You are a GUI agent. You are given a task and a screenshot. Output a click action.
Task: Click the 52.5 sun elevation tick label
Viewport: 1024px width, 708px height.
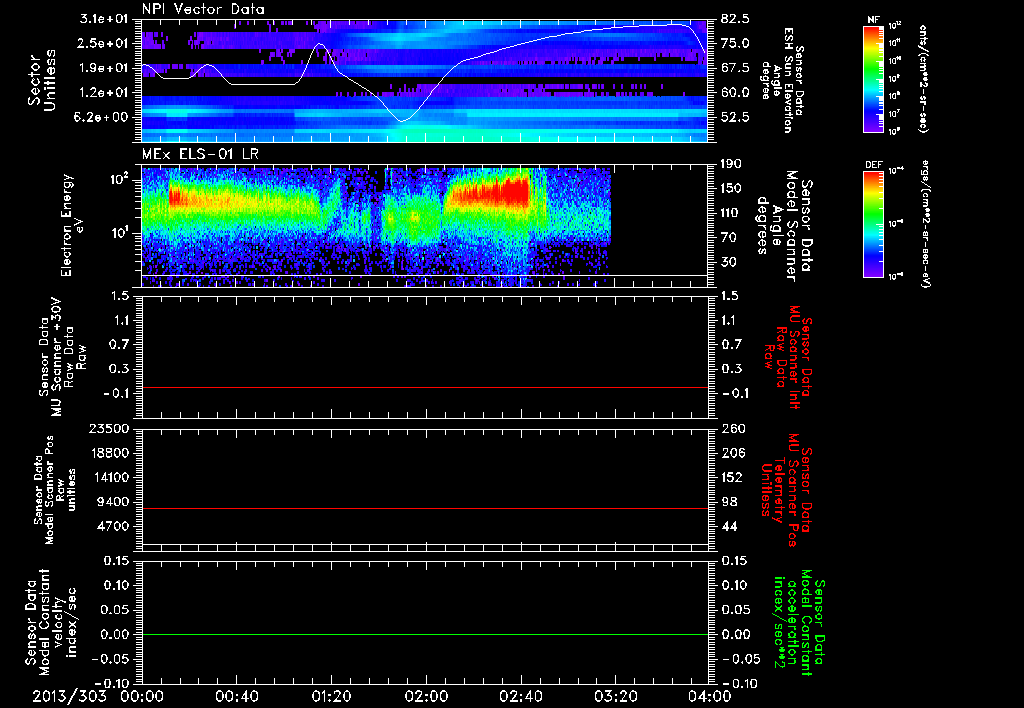click(735, 118)
